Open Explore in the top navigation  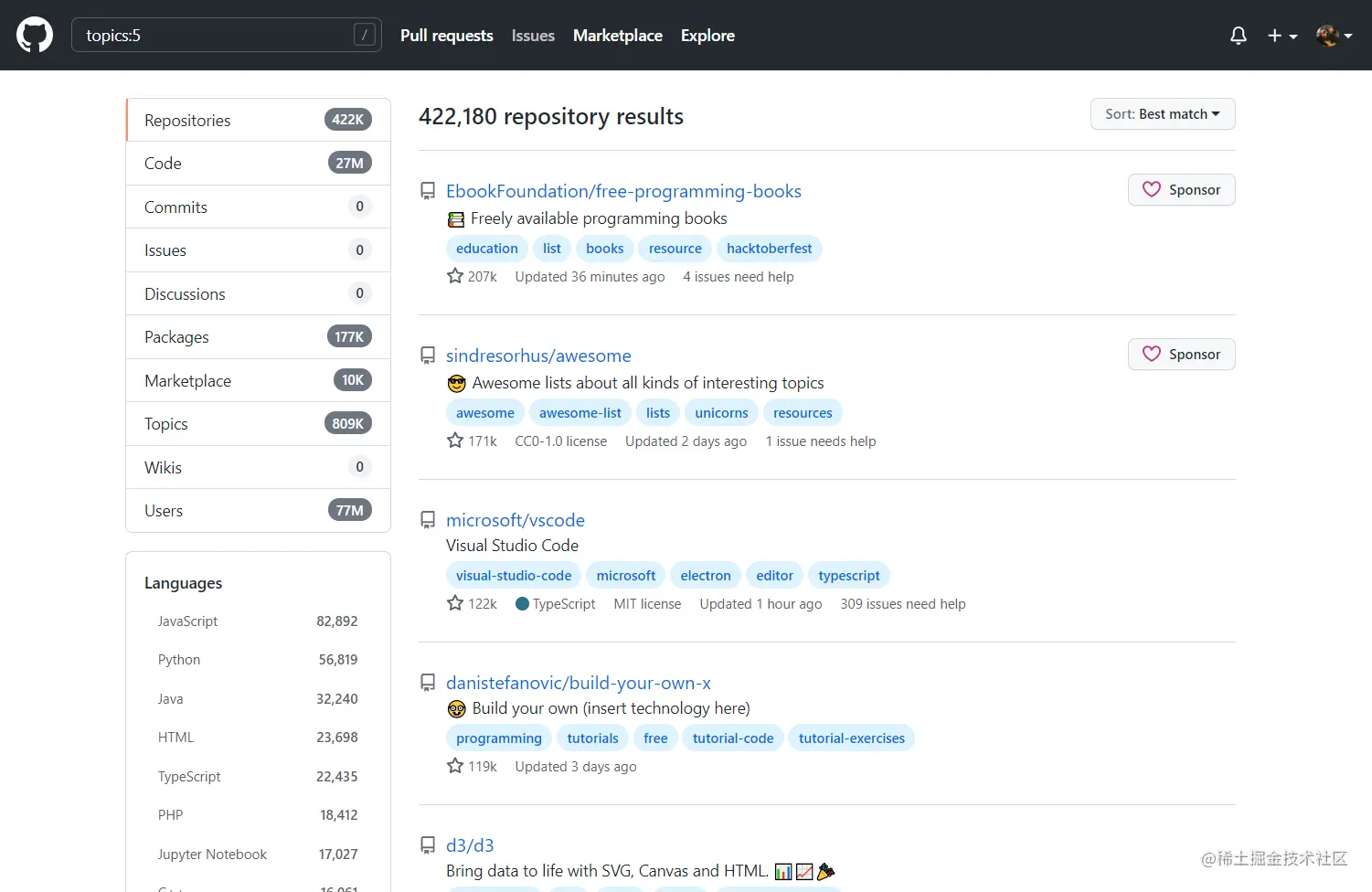[x=707, y=36]
